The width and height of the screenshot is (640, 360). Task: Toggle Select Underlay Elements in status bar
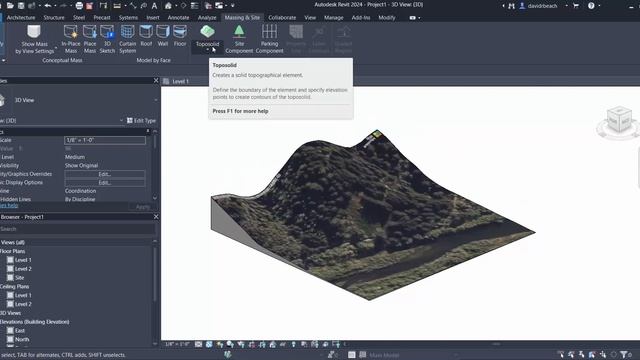point(571,355)
